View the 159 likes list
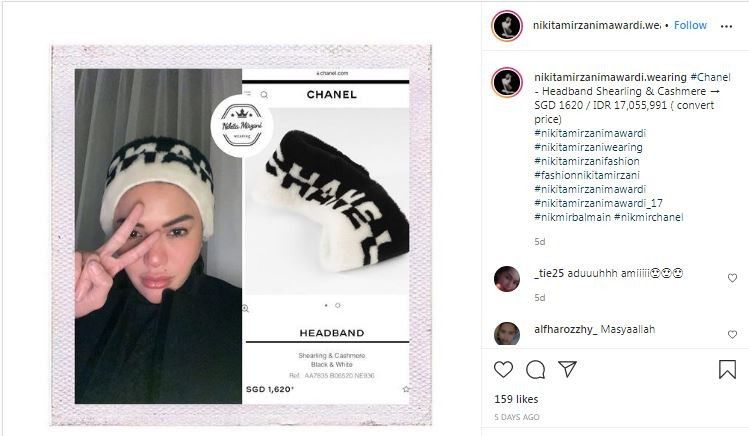Screen dimensions: 749x436 pyautogui.click(x=516, y=399)
